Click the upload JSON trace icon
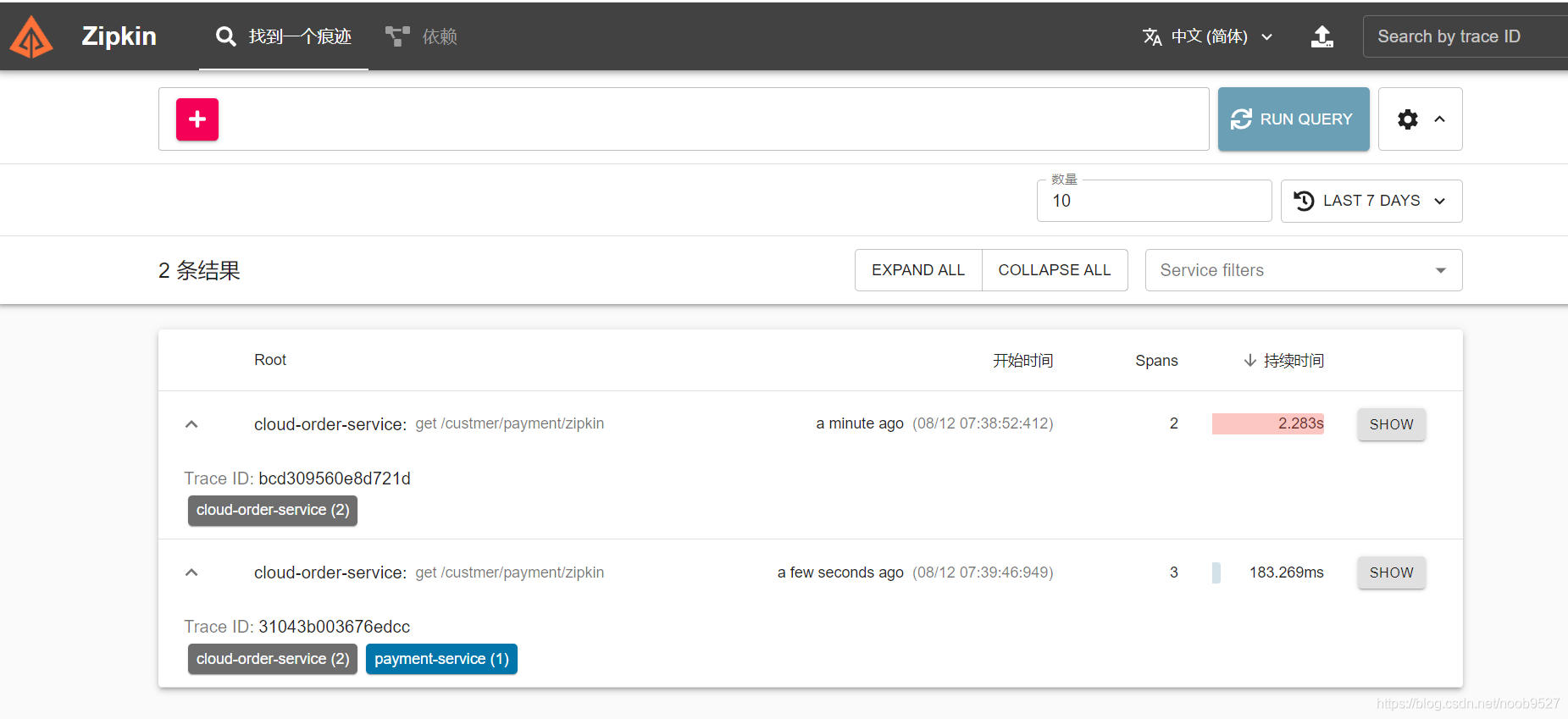This screenshot has width=1568, height=719. [1322, 36]
